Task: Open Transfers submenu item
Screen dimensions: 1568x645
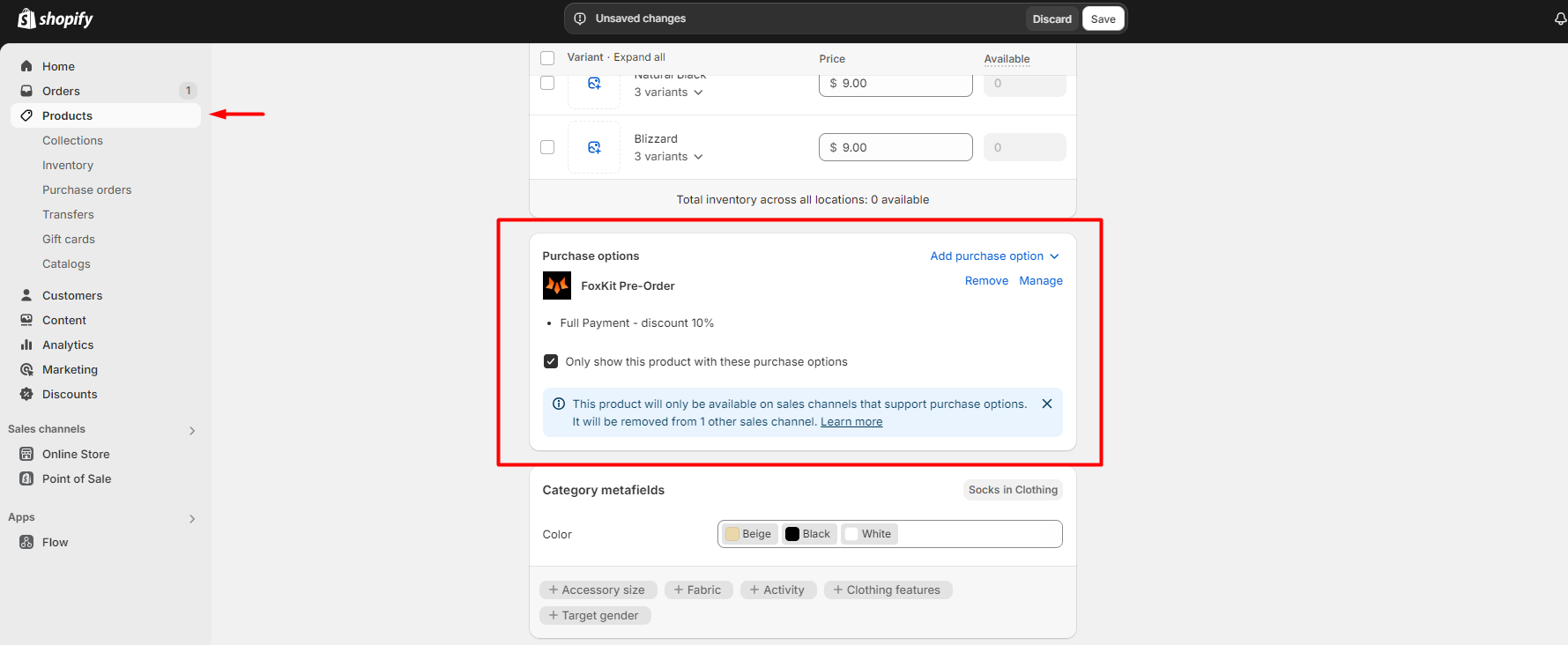Action: 68,214
